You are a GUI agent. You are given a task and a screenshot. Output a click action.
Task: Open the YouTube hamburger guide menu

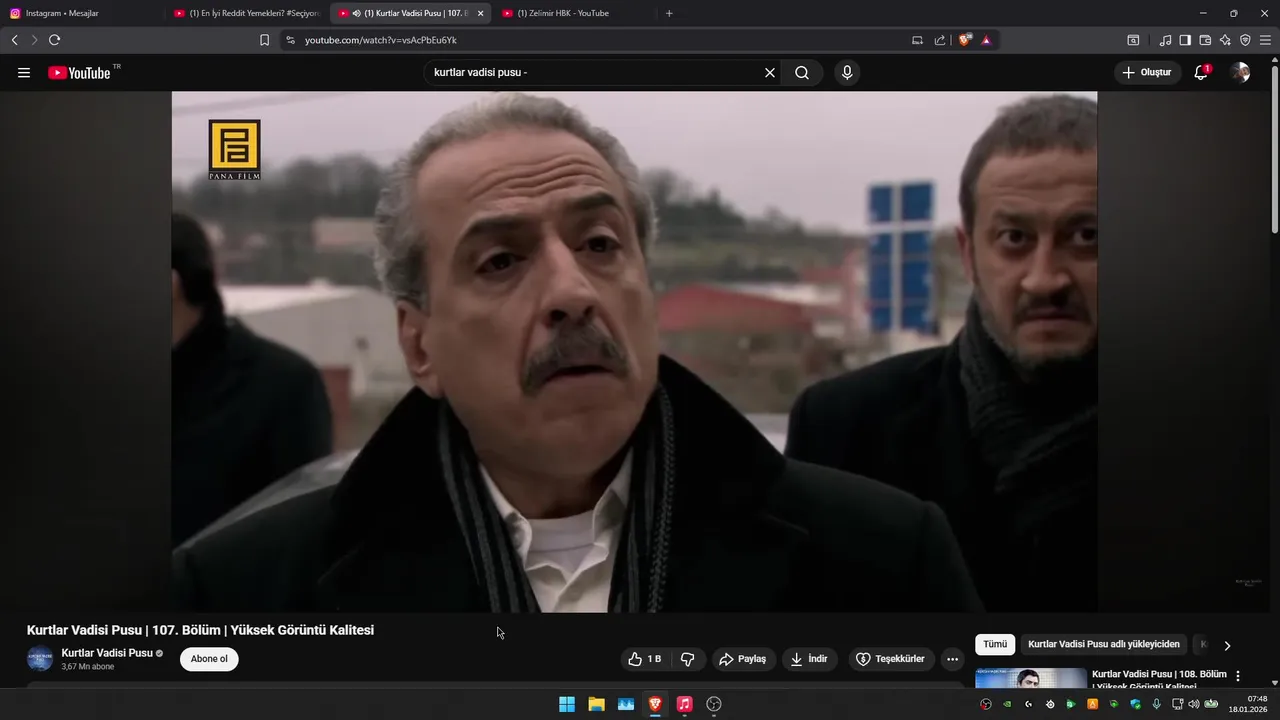(24, 73)
